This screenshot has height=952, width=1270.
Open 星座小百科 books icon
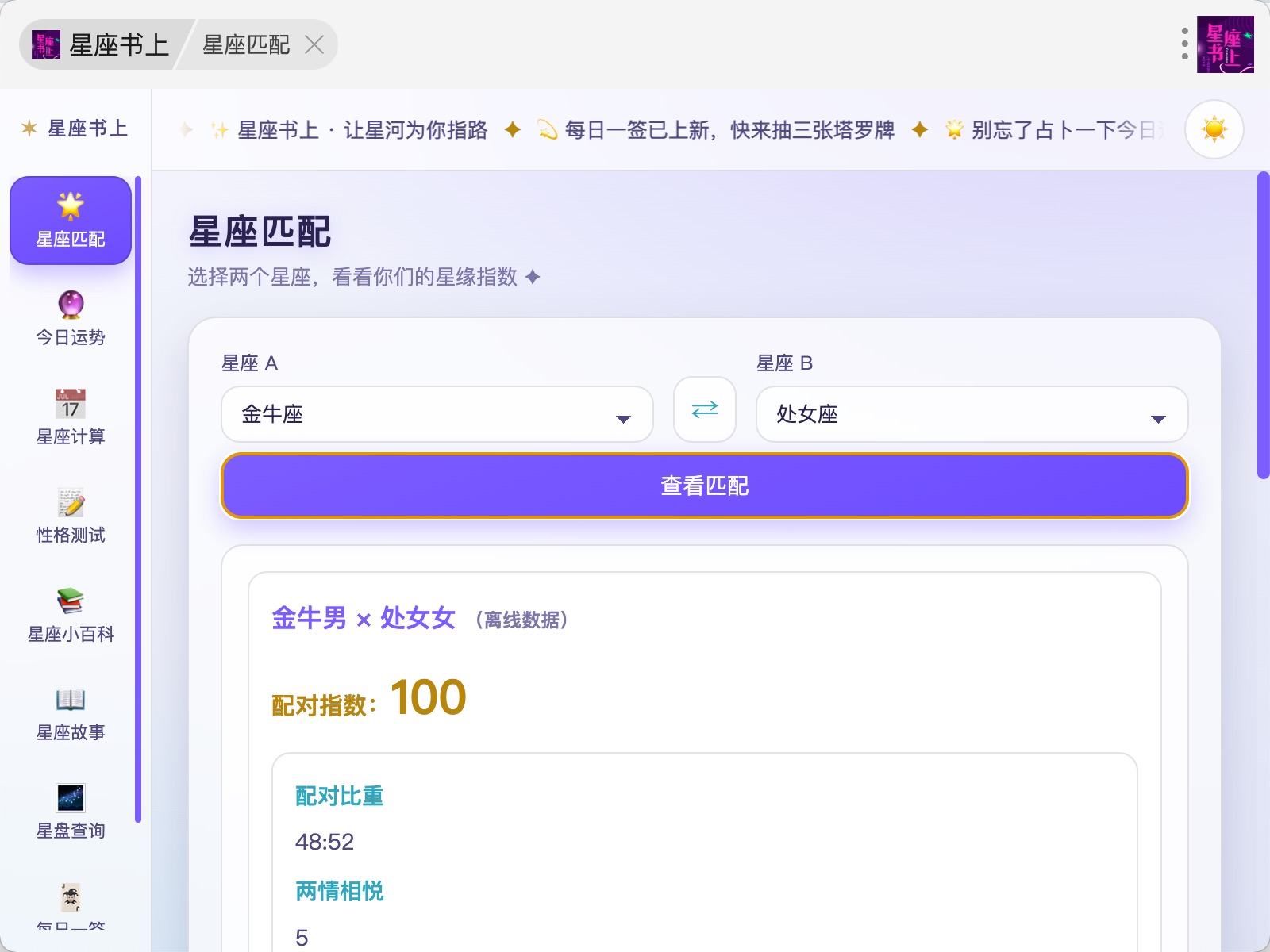(x=71, y=601)
